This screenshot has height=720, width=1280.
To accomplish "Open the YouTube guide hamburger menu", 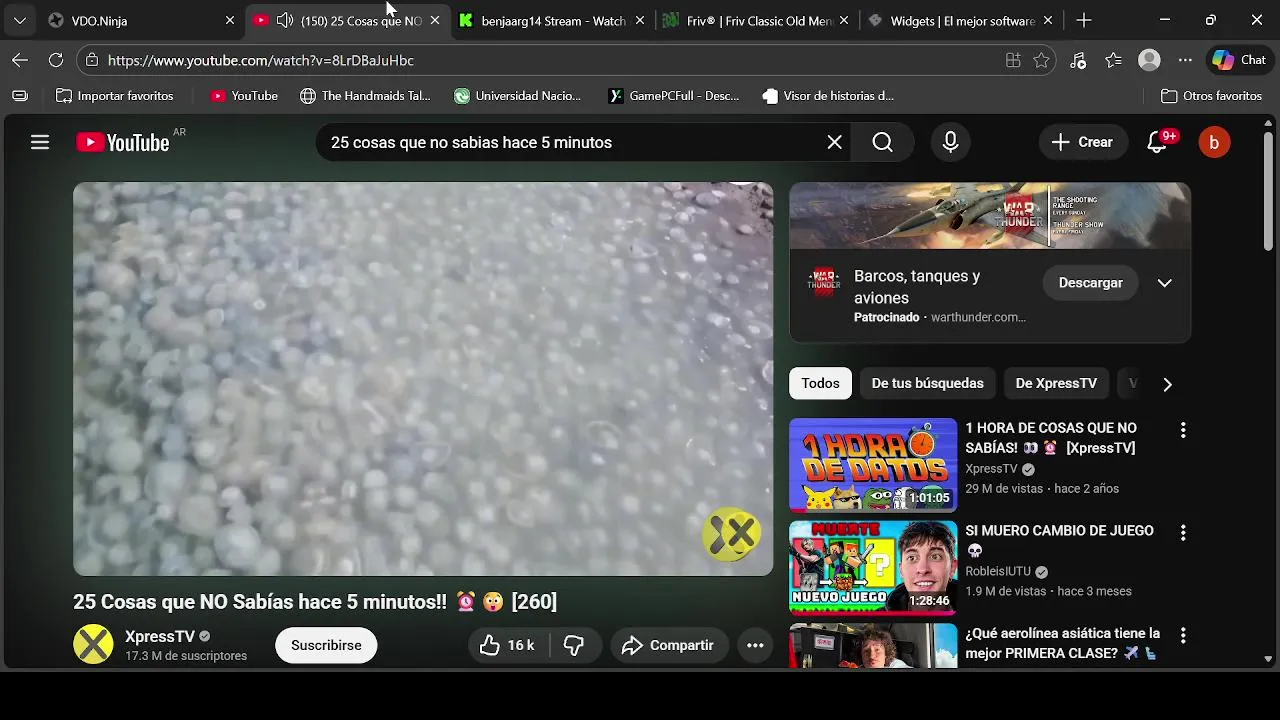I will coord(40,142).
